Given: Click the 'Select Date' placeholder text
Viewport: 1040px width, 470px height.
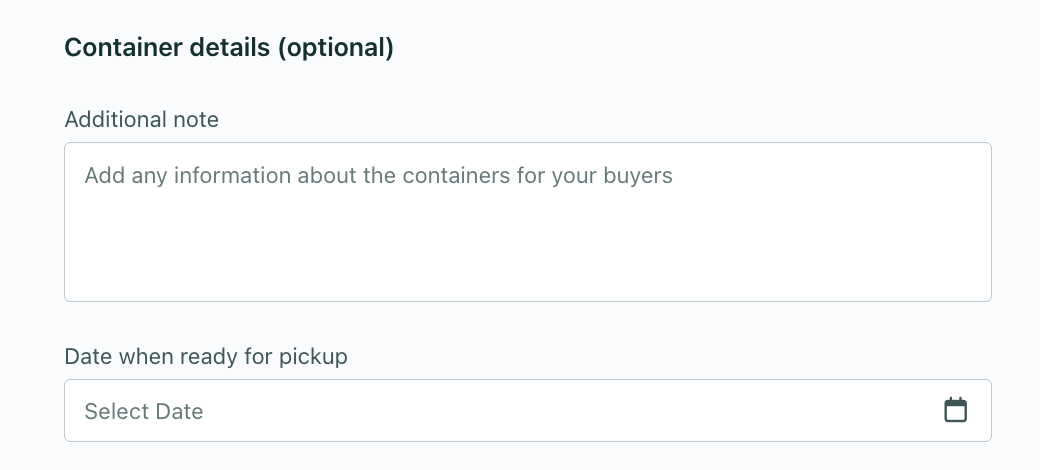Looking at the screenshot, I should click(144, 411).
